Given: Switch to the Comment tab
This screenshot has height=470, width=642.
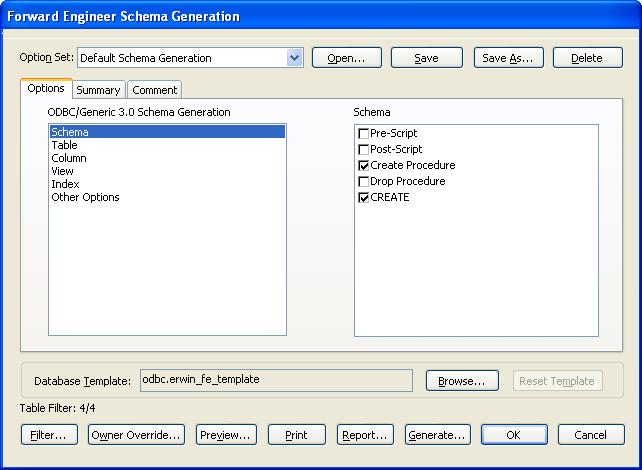Looking at the screenshot, I should tap(154, 90).
